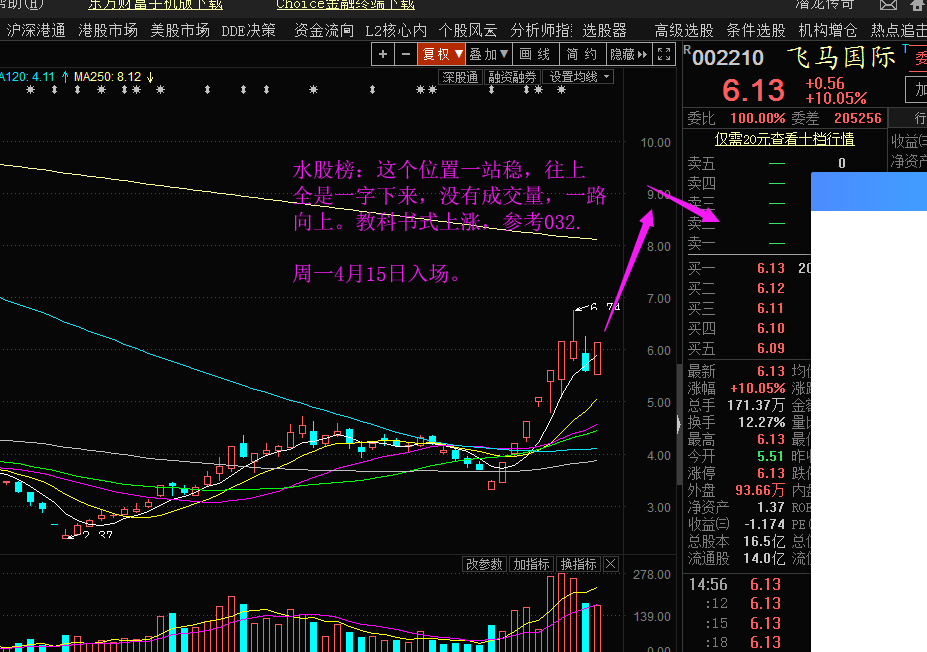This screenshot has width=927, height=652.
Task: Open the 个股风云 menu
Action: 468,31
